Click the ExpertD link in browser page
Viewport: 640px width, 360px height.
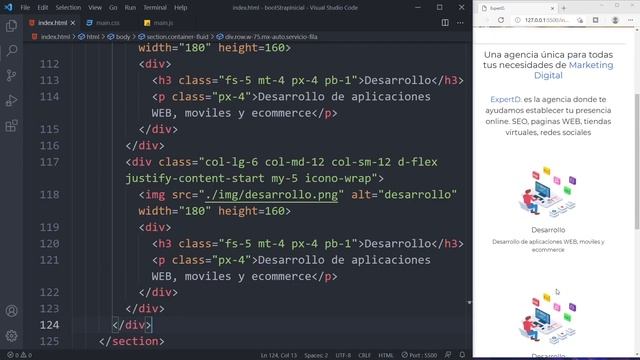point(505,99)
